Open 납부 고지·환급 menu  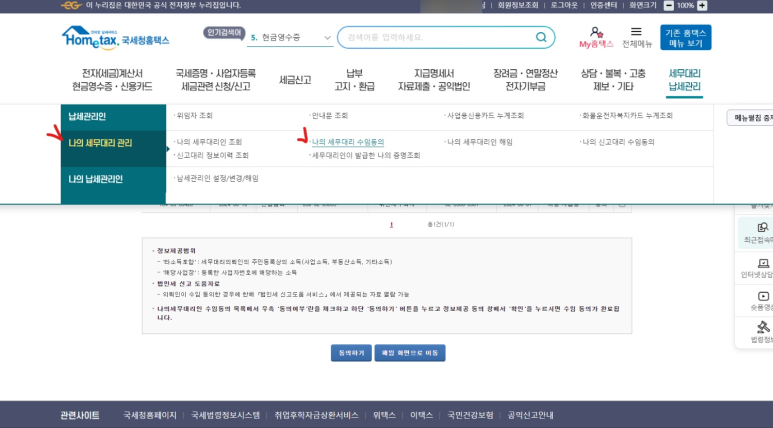click(354, 80)
